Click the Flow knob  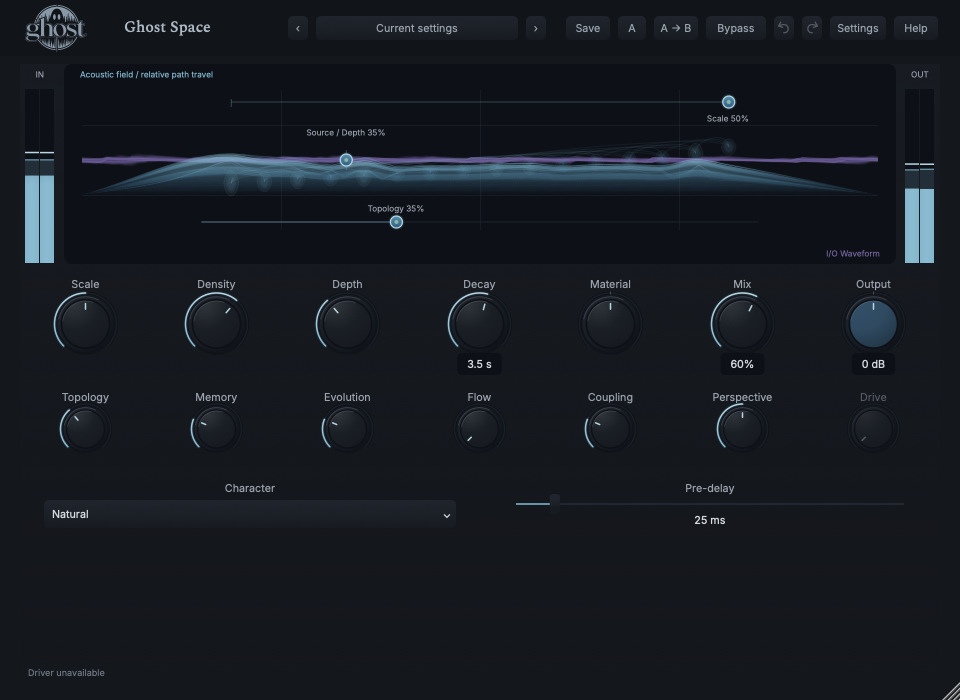click(x=479, y=429)
